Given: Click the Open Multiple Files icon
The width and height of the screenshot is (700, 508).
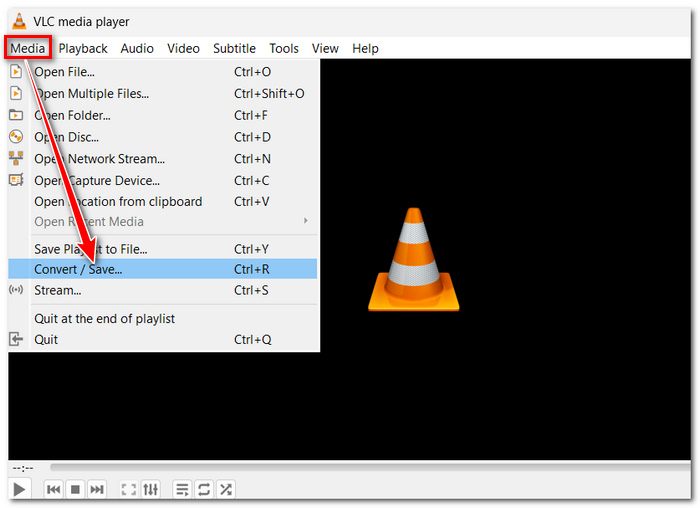Looking at the screenshot, I should [x=16, y=93].
